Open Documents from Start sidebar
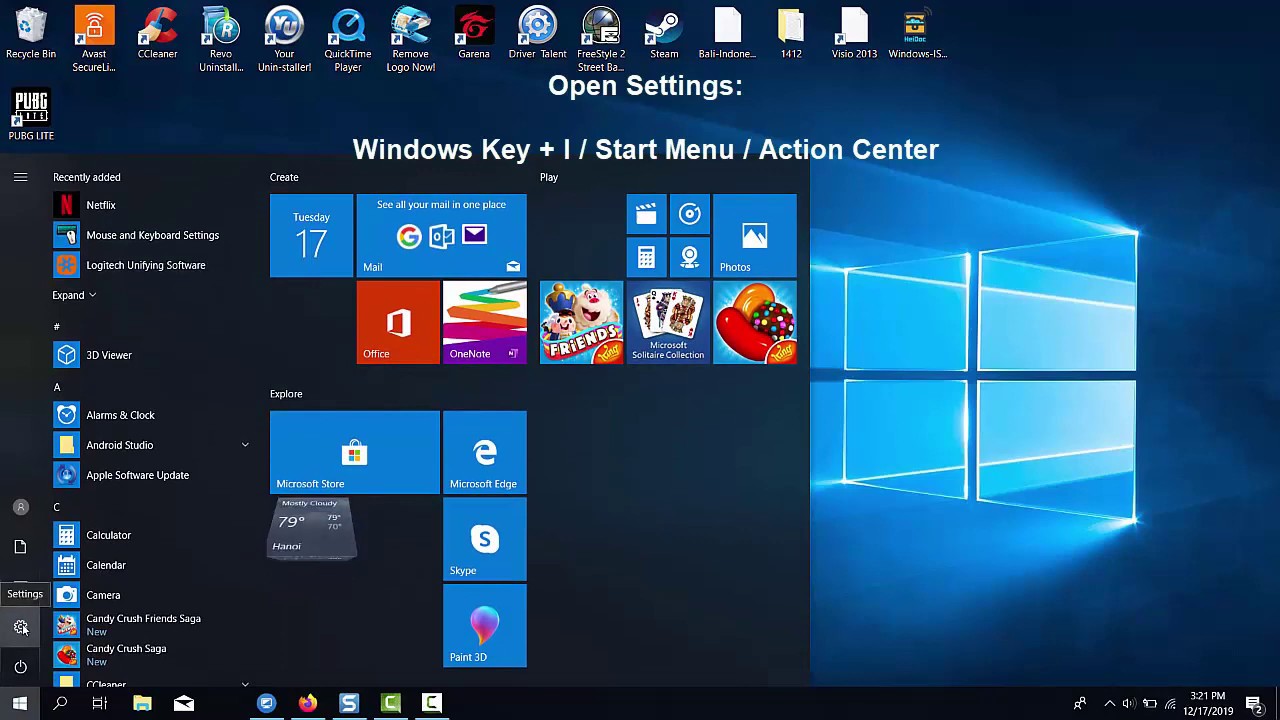Image resolution: width=1280 pixels, height=720 pixels. [x=20, y=546]
